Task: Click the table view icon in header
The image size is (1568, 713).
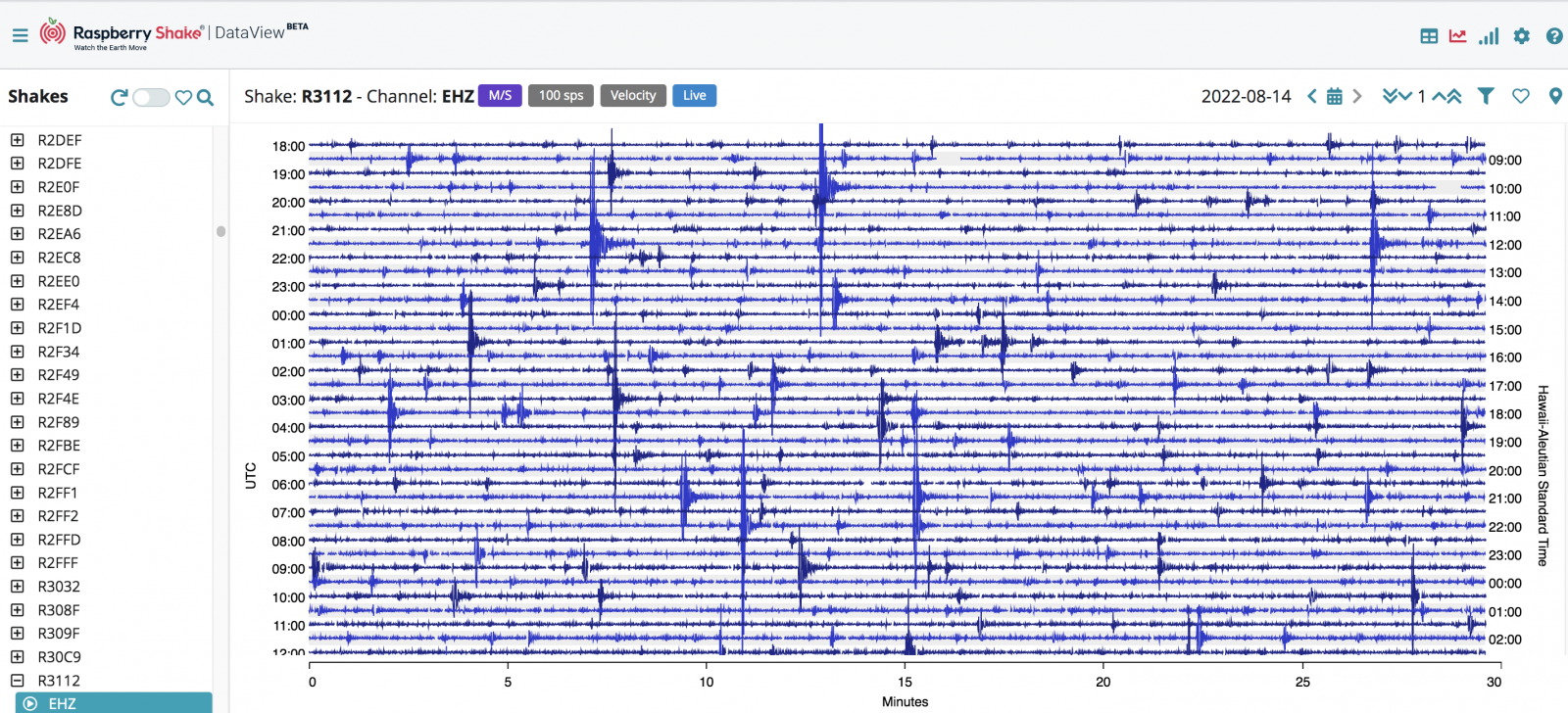Action: pos(1429,36)
